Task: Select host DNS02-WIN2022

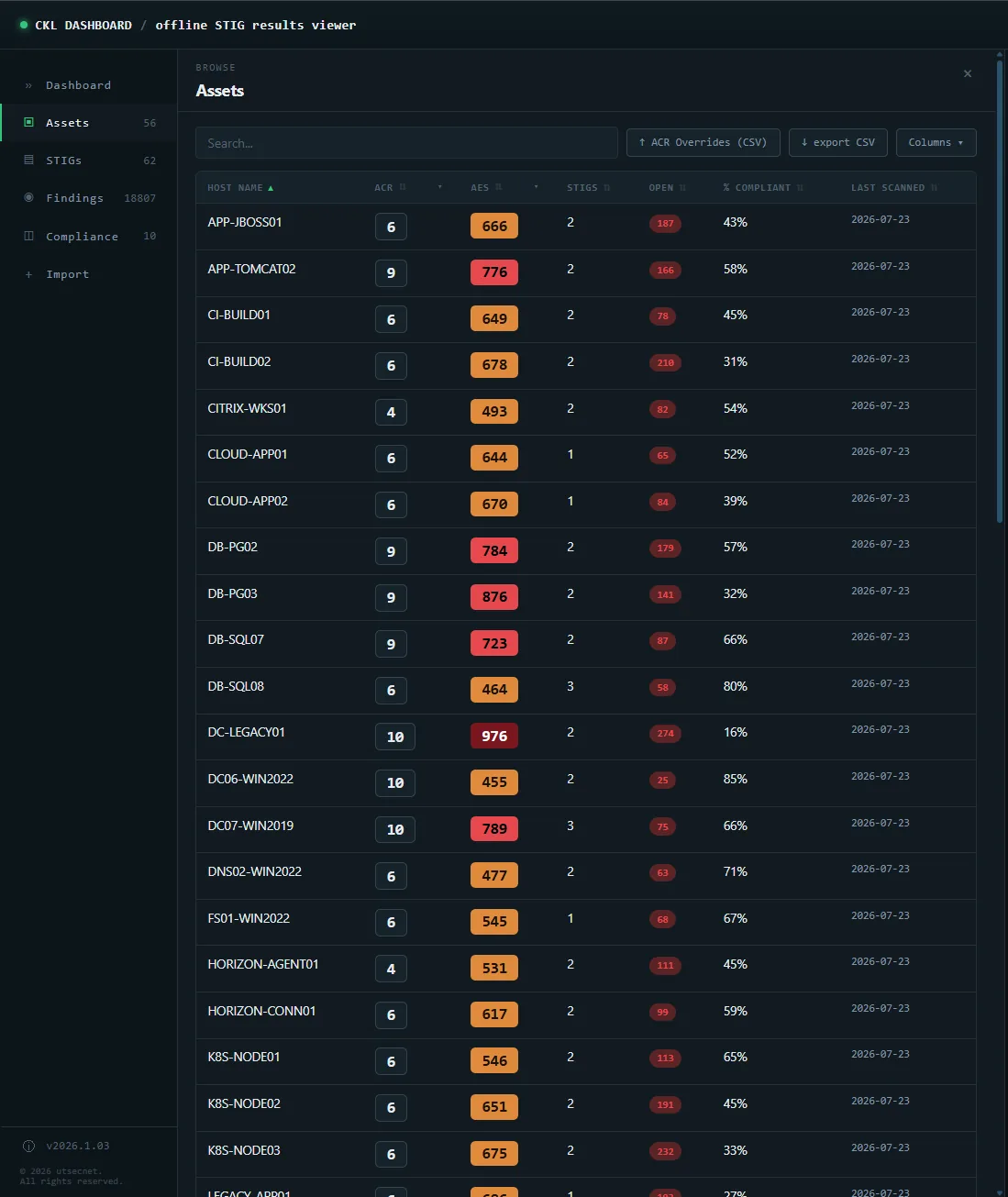Action: click(254, 871)
